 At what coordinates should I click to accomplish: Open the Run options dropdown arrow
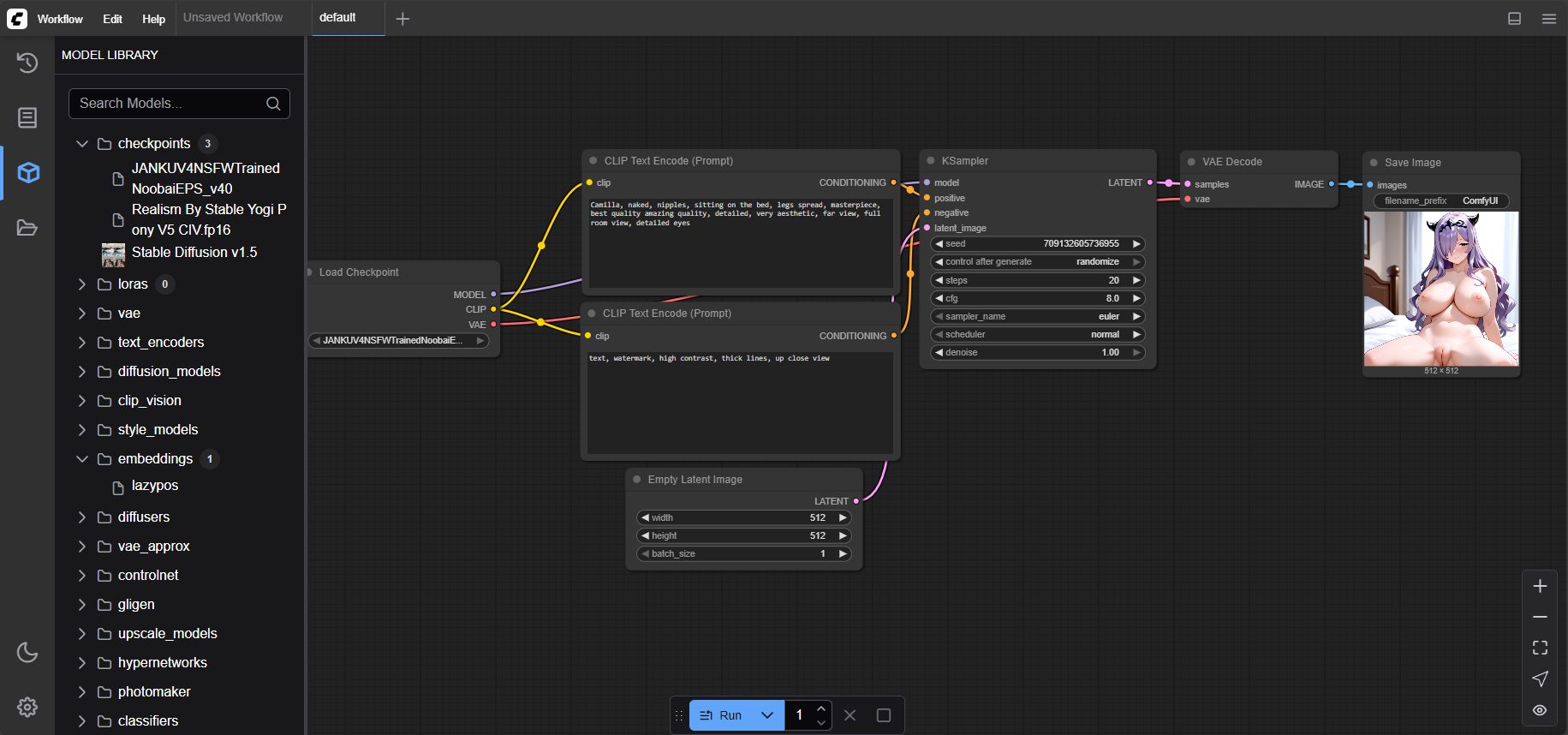click(767, 715)
